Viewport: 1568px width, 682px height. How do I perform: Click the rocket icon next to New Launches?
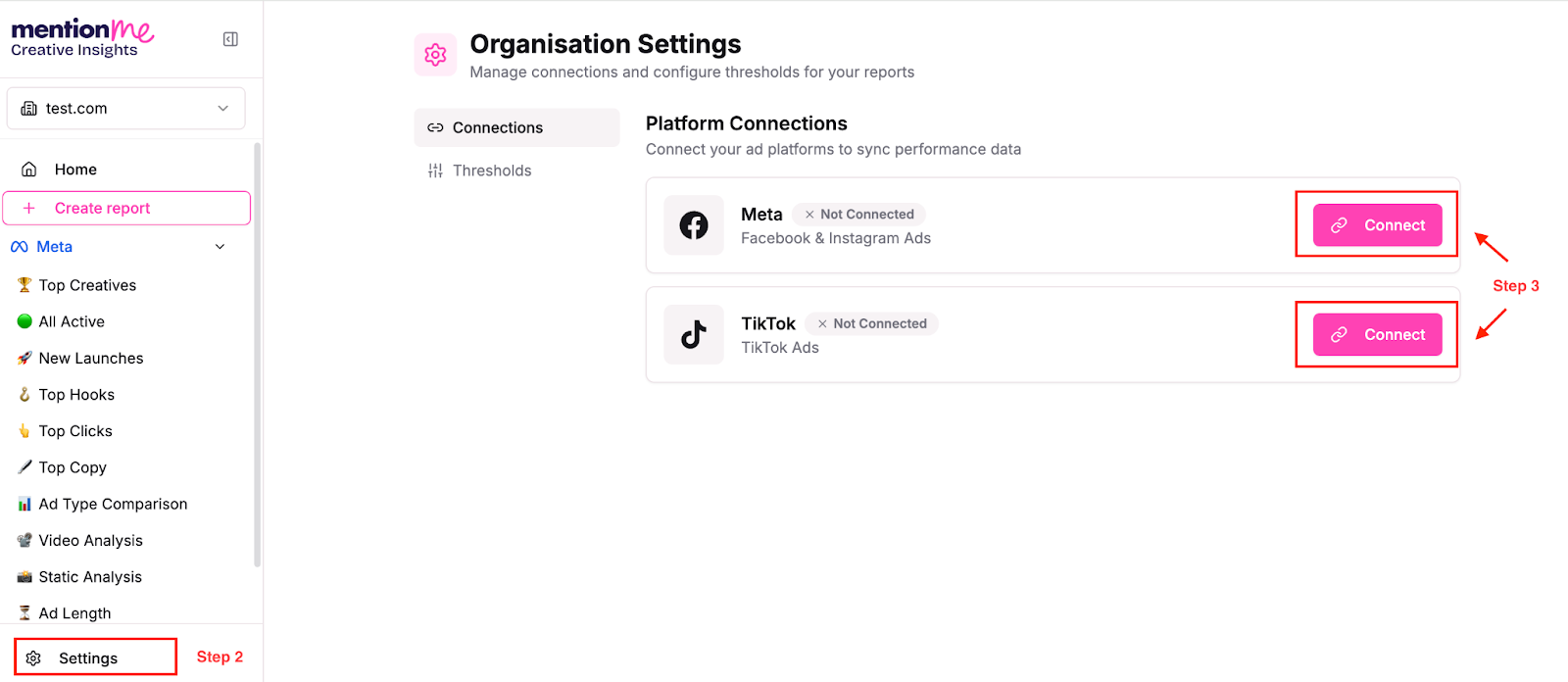click(x=24, y=358)
